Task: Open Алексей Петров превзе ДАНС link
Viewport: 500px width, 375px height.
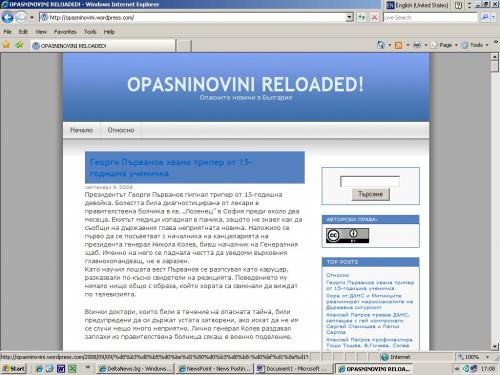Action: point(367,323)
